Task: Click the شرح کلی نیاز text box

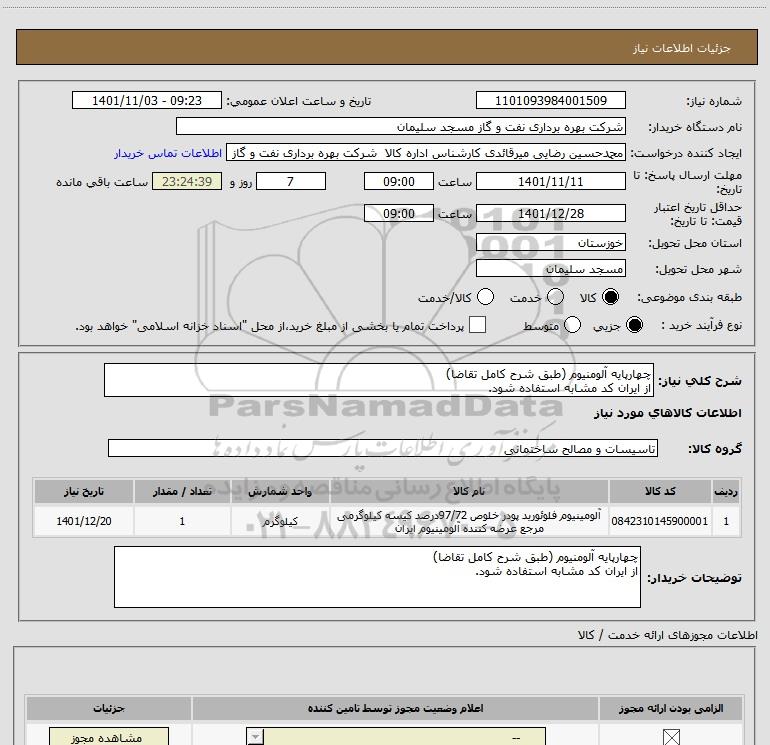Action: (379, 380)
